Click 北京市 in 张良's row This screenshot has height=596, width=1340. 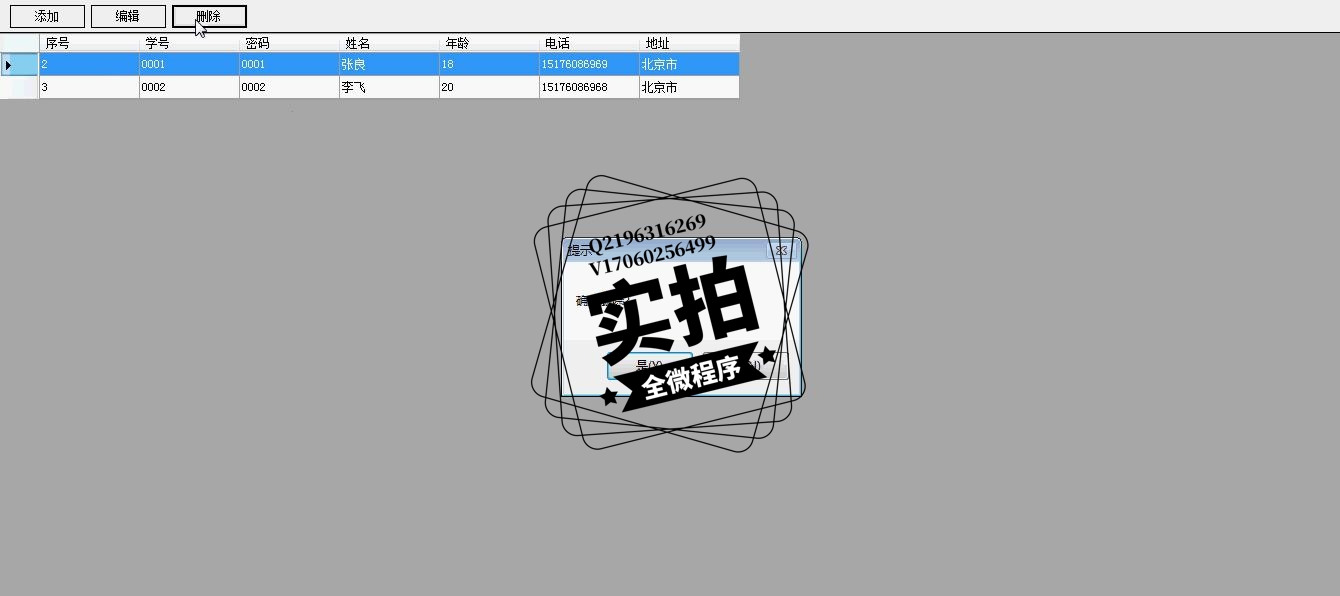pyautogui.click(x=689, y=64)
